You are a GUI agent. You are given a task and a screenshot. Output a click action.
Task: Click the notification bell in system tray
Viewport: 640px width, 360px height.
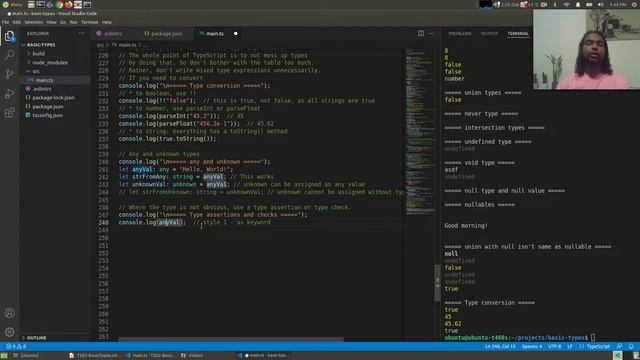pyautogui.click(x=578, y=4)
